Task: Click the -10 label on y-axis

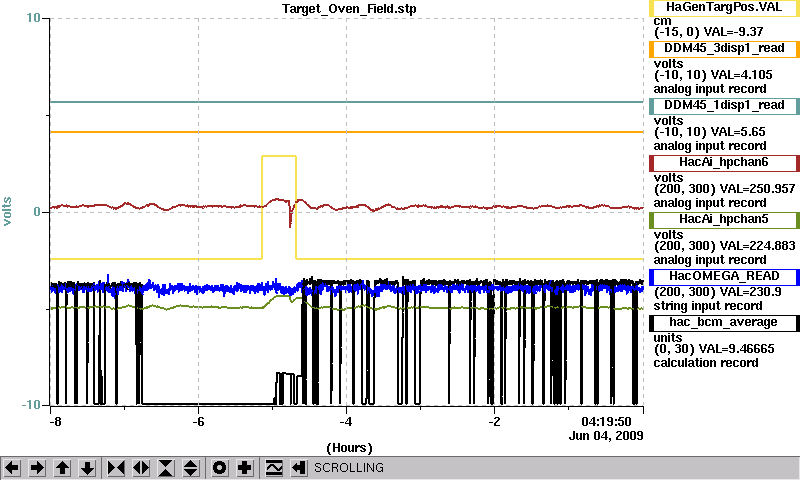Action: pyautogui.click(x=31, y=405)
